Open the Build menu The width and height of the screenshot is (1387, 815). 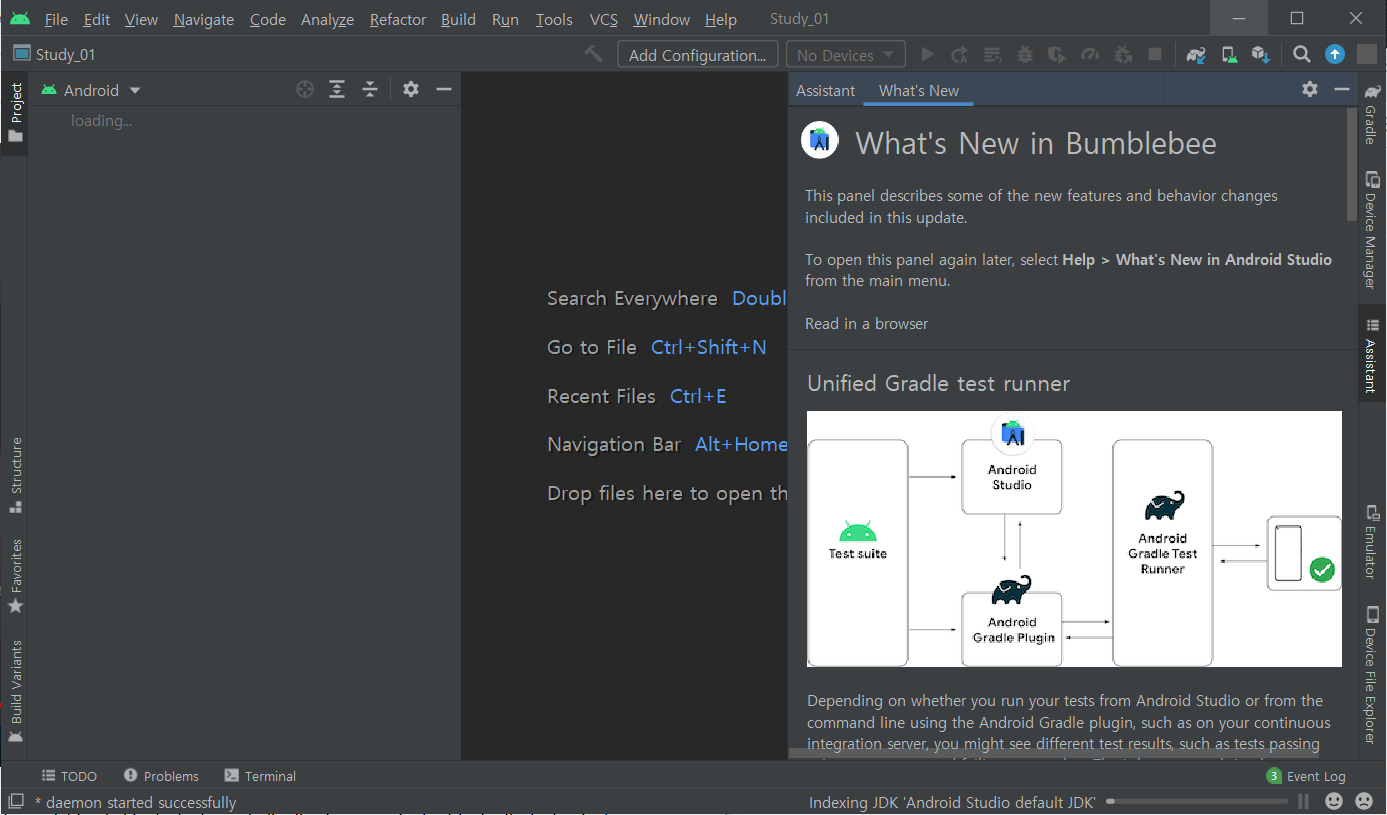pos(458,19)
